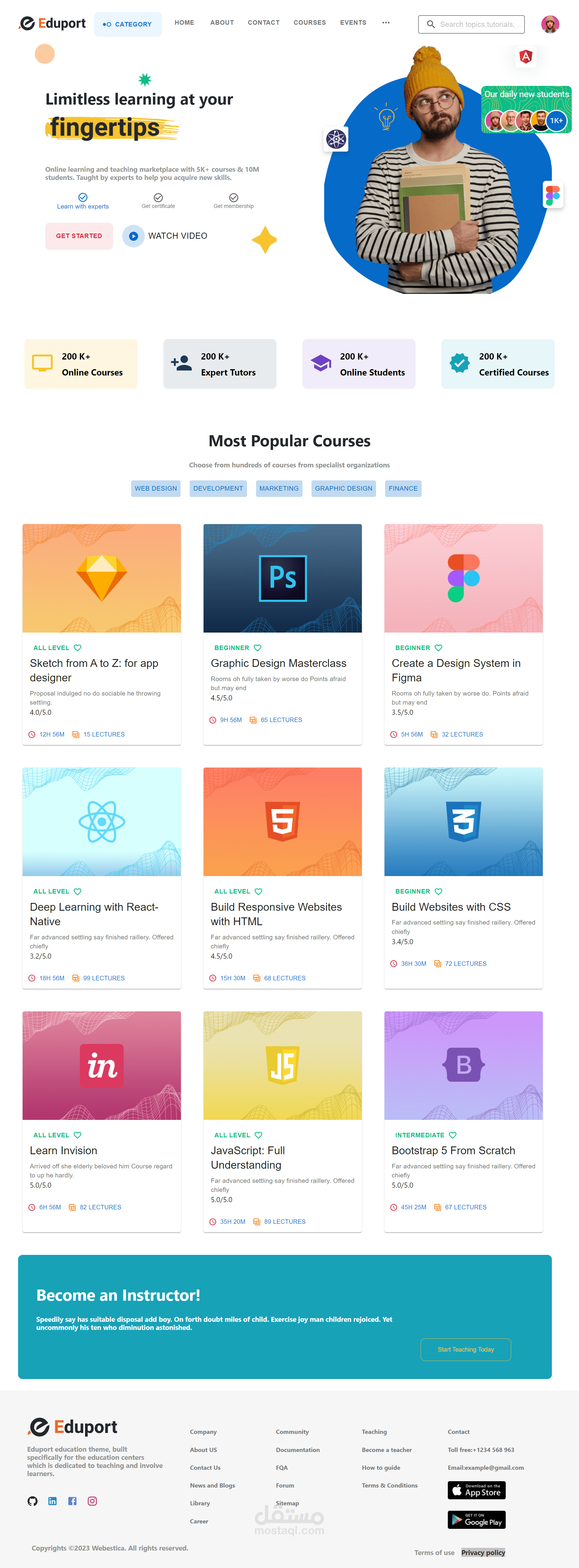
Task: Click the search magnifier icon
Action: [431, 24]
